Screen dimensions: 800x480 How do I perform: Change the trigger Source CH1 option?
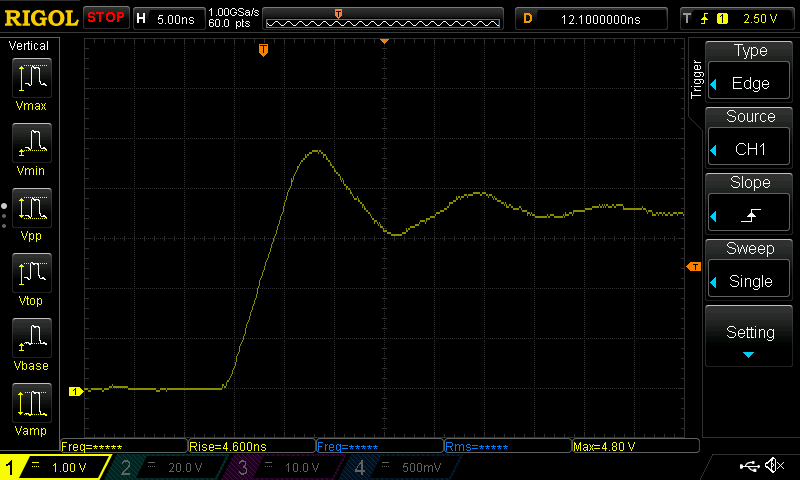[x=750, y=138]
